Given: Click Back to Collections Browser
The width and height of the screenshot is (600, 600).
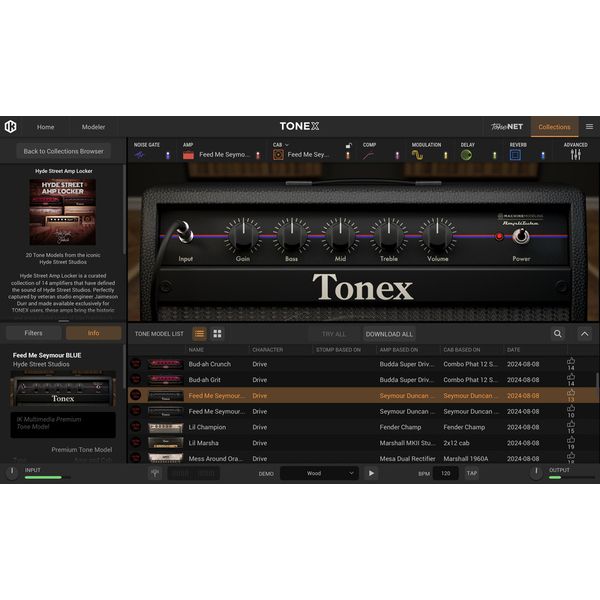Looking at the screenshot, I should [64, 151].
